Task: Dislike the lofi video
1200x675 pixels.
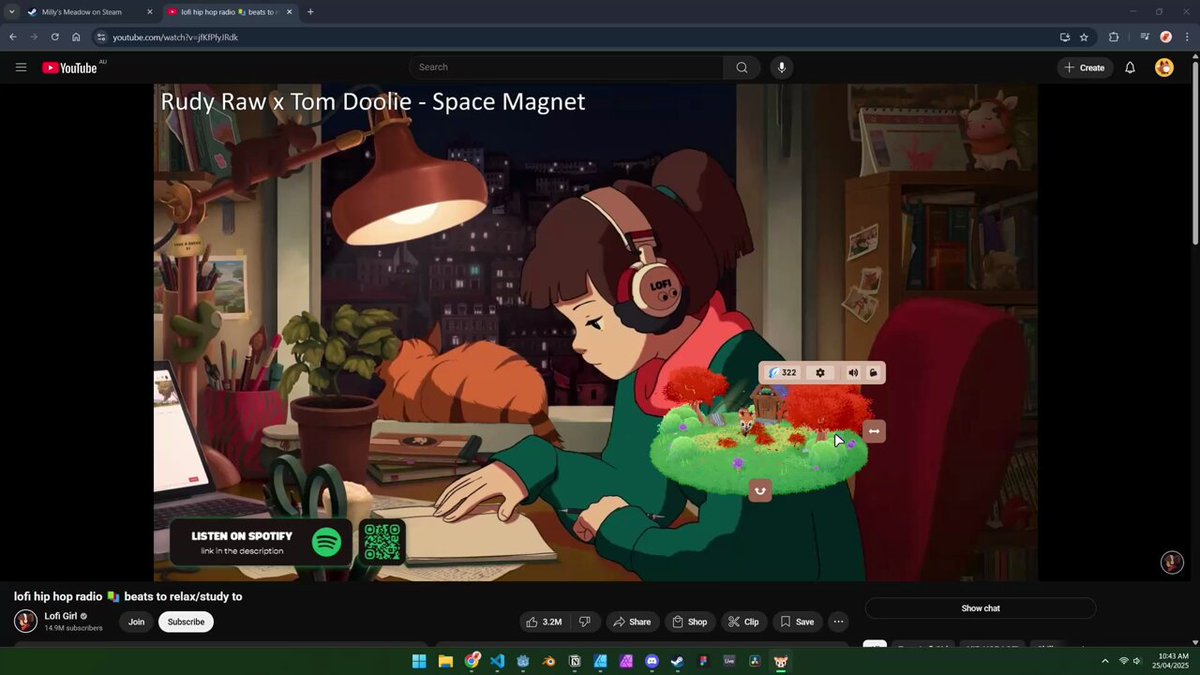Action: click(585, 622)
